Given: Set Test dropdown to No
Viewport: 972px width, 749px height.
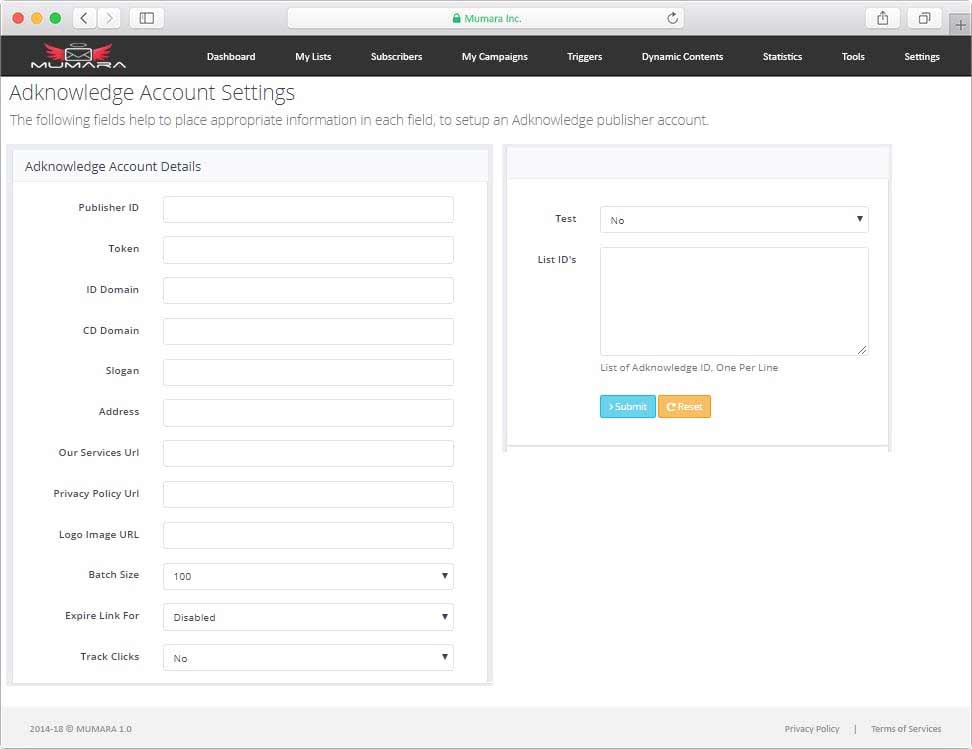Looking at the screenshot, I should pyautogui.click(x=734, y=219).
